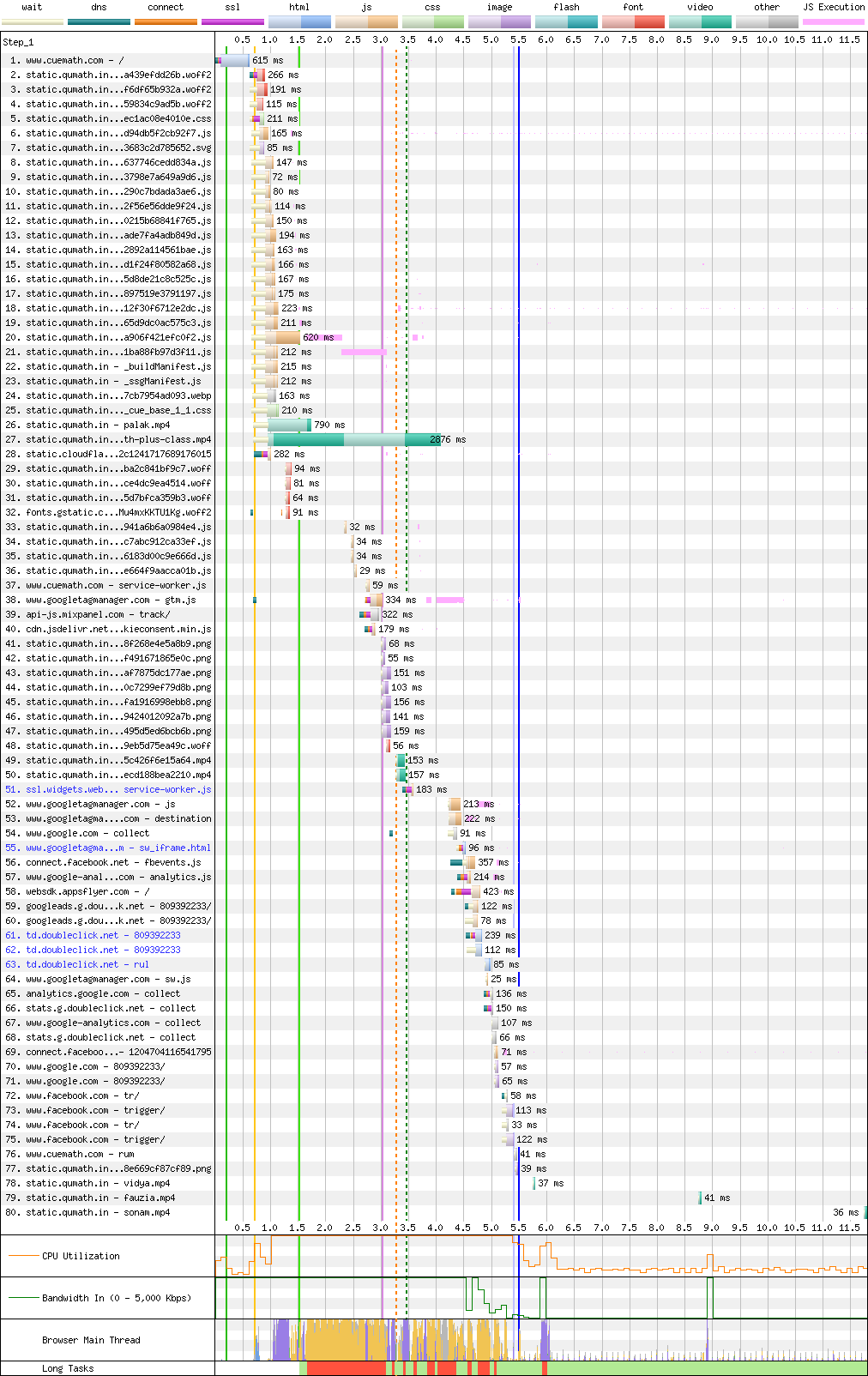
Task: Click the JS Execution legend swatch
Action: 833,21
